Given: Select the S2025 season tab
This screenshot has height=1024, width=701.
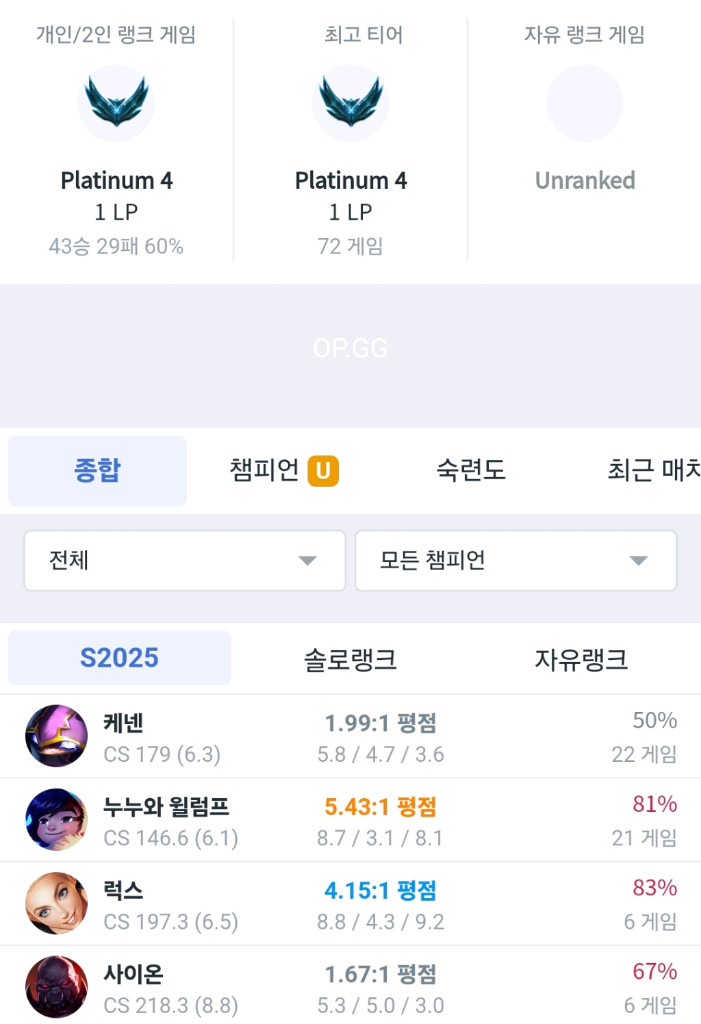Looking at the screenshot, I should (119, 658).
